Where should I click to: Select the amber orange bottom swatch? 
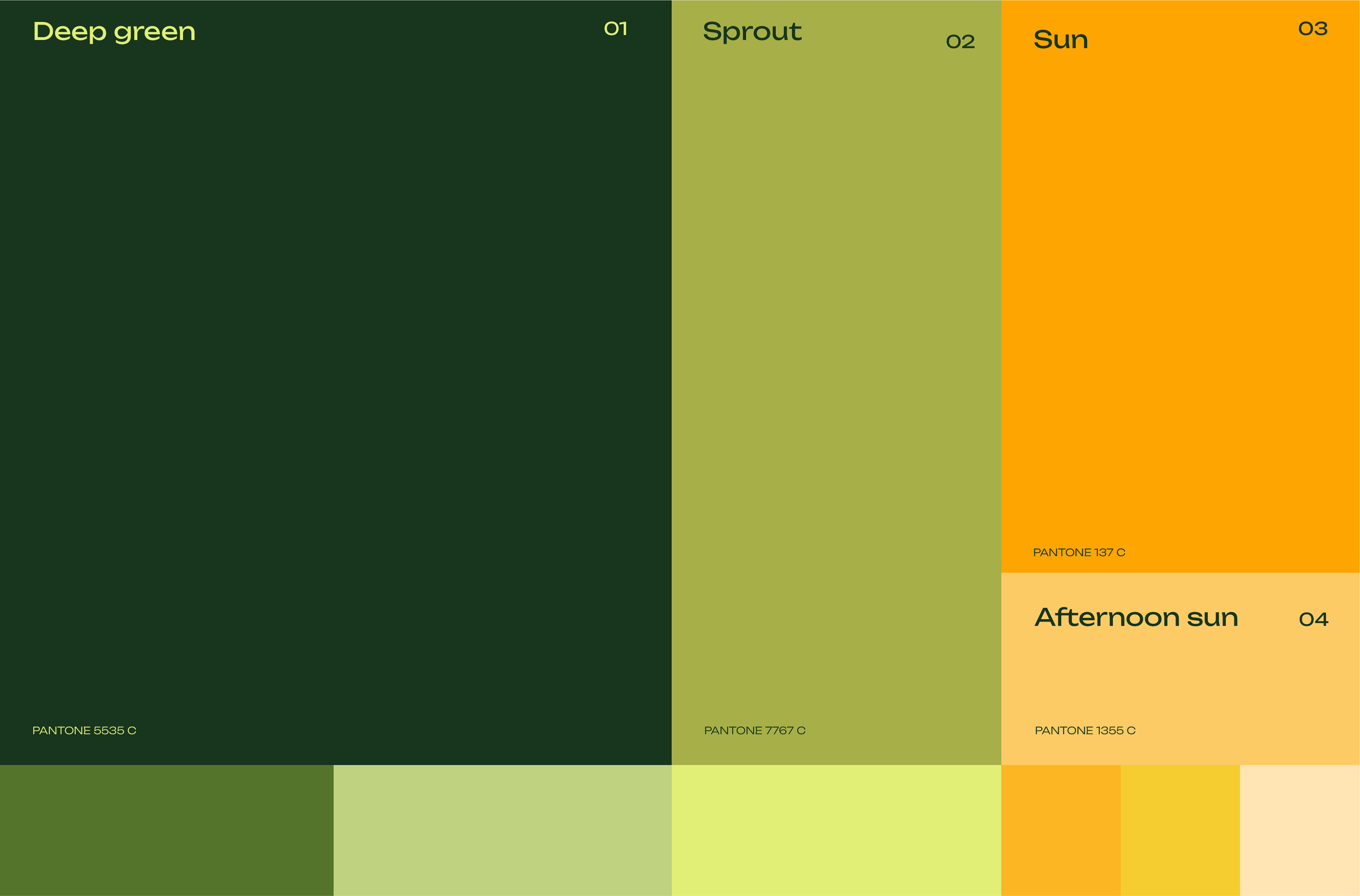tap(1061, 830)
